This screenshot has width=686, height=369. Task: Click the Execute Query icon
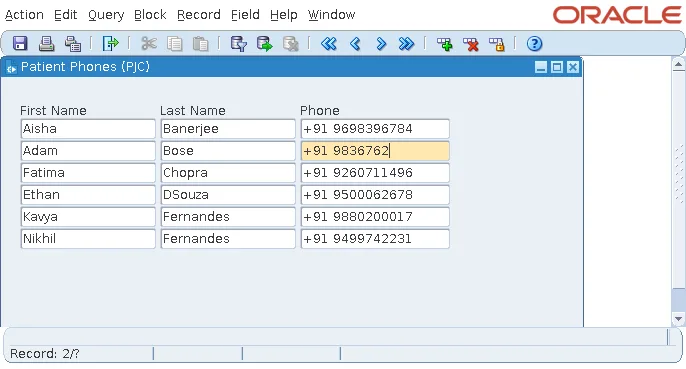[x=264, y=44]
